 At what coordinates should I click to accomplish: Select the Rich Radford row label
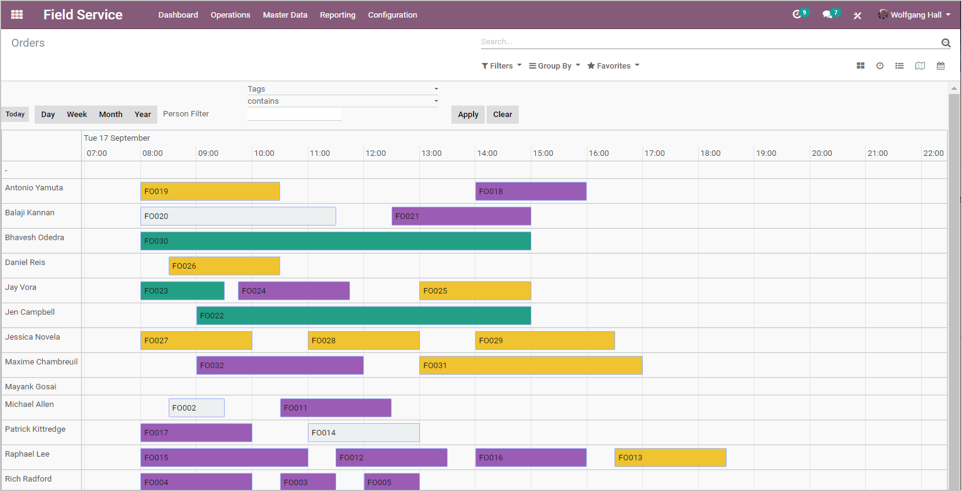pos(28,479)
